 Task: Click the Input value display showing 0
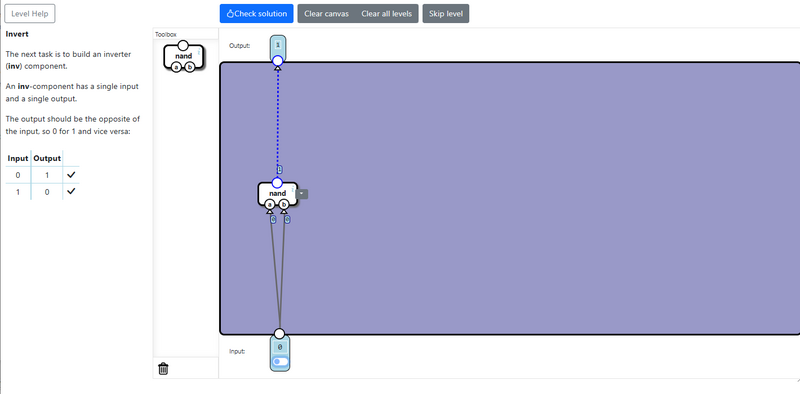pos(280,348)
